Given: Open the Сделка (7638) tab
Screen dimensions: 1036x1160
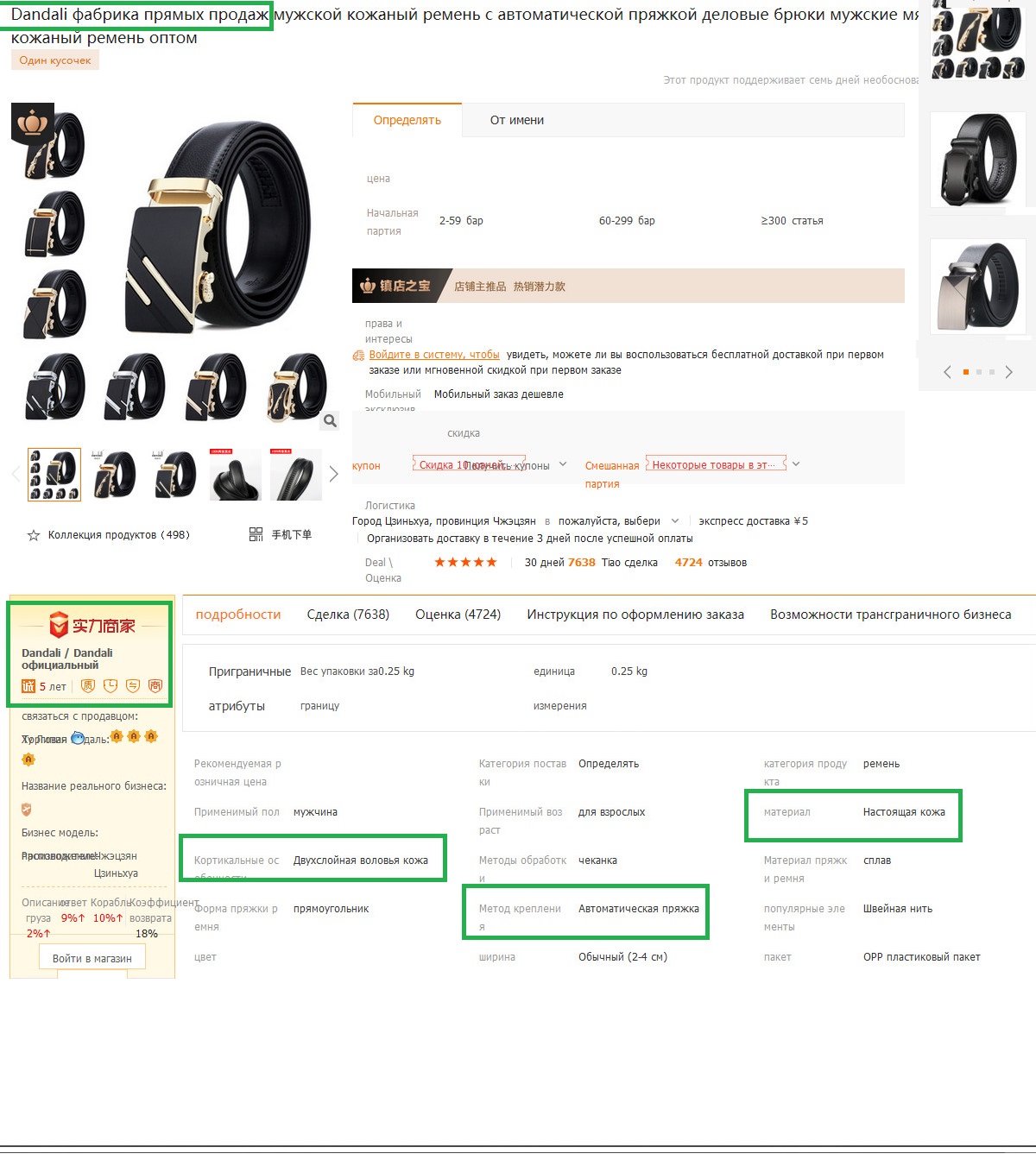Looking at the screenshot, I should (348, 615).
